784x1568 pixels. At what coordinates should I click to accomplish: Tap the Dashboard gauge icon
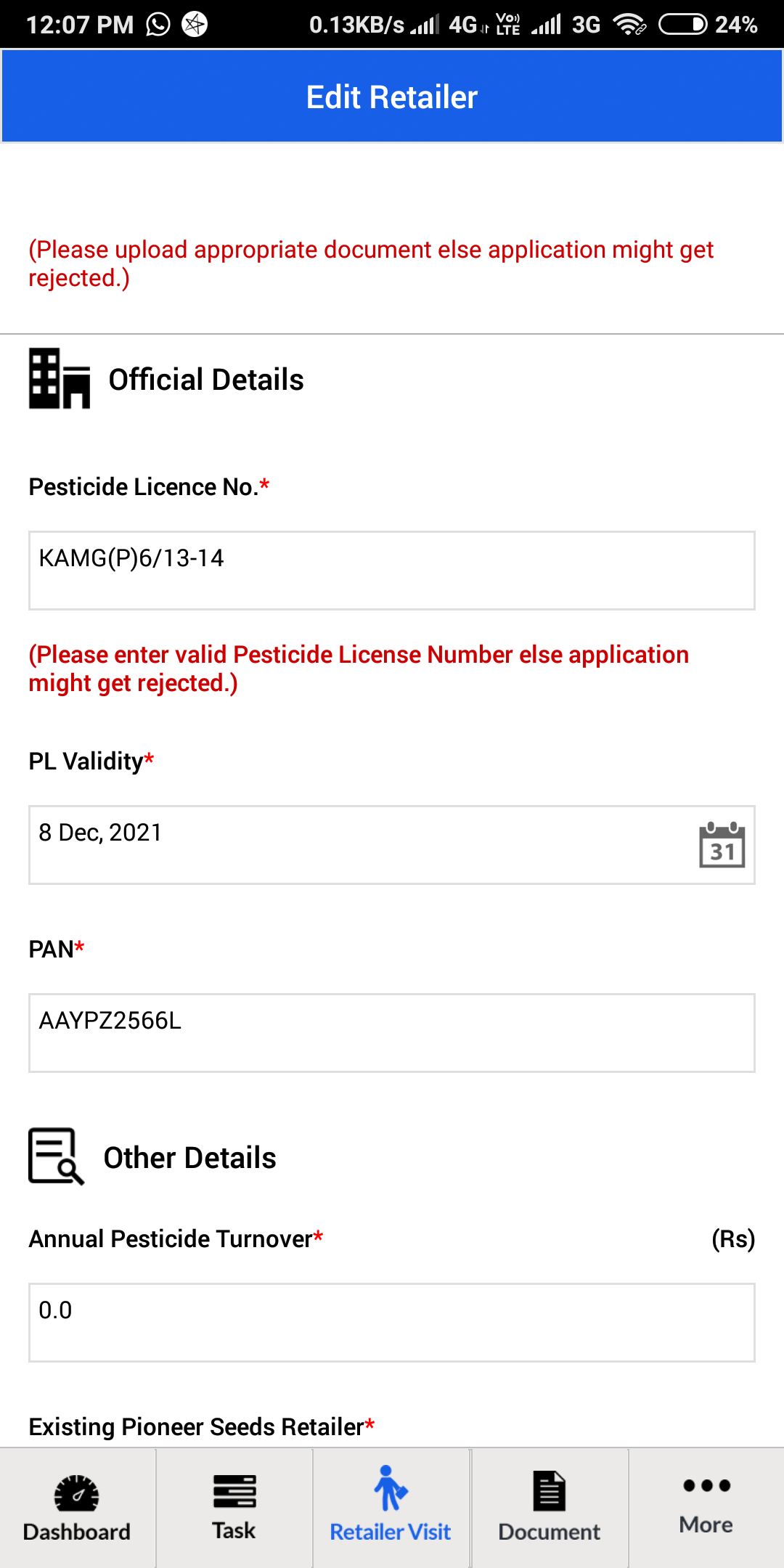(x=76, y=1493)
